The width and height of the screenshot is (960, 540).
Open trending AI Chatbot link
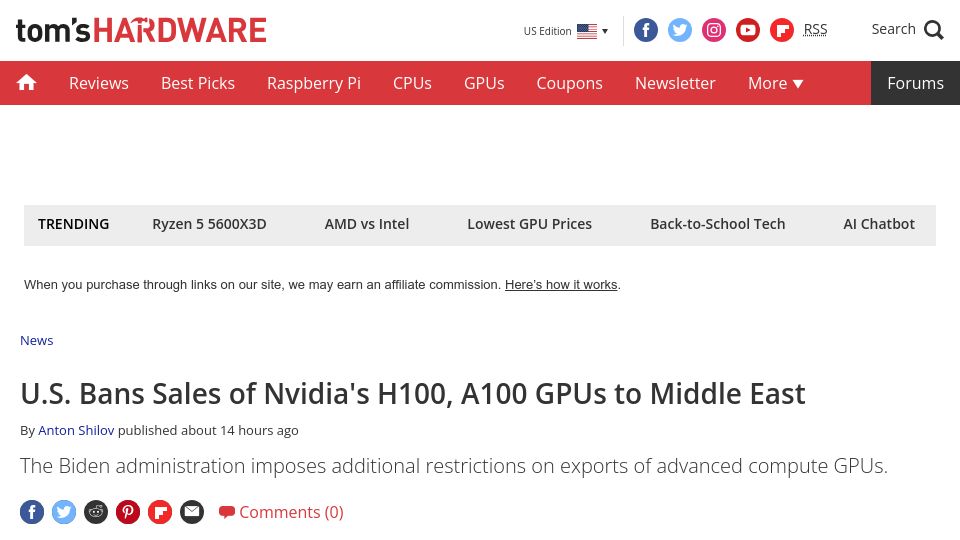tap(879, 224)
